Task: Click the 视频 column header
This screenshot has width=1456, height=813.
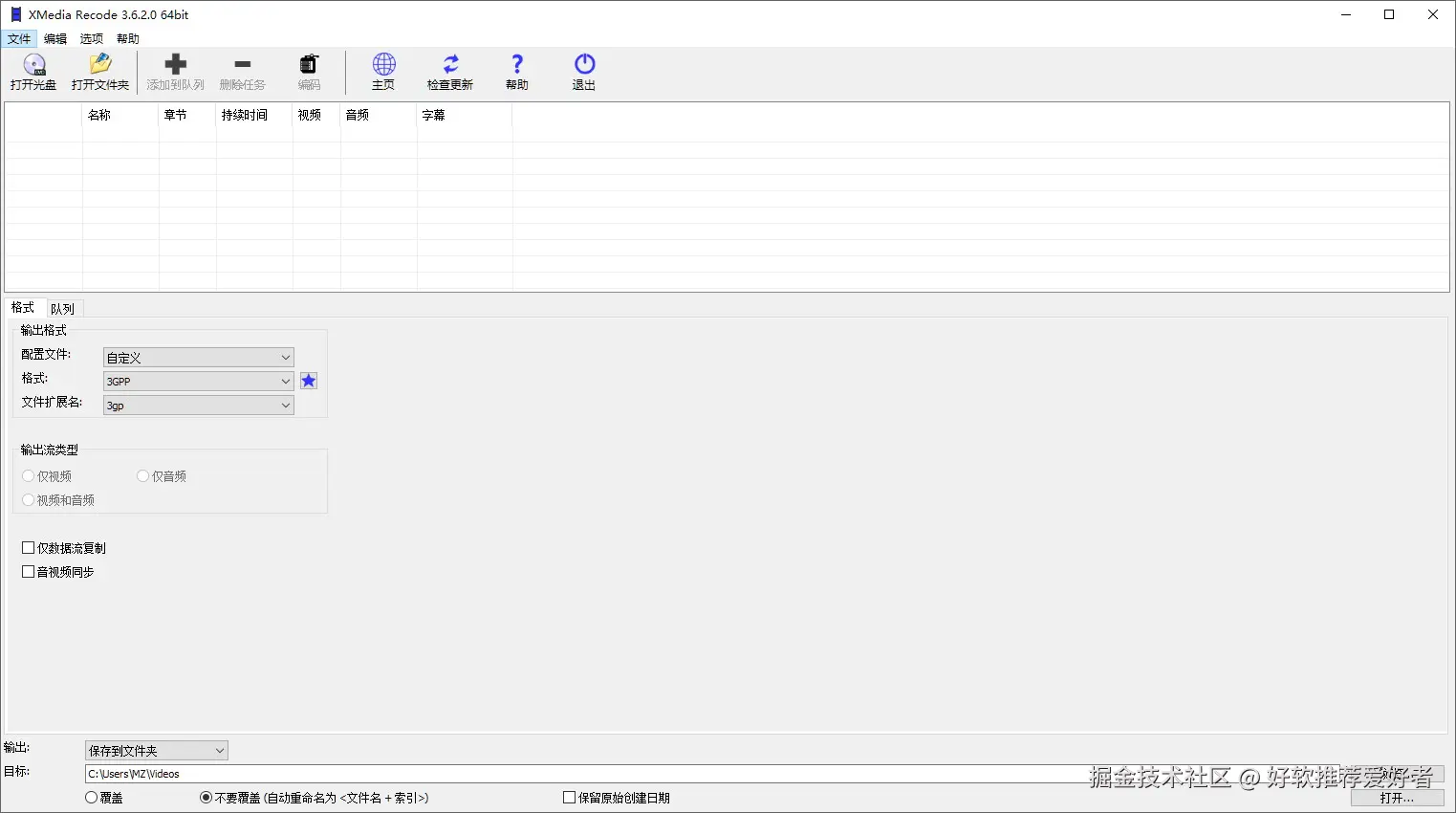Action: coord(316,115)
